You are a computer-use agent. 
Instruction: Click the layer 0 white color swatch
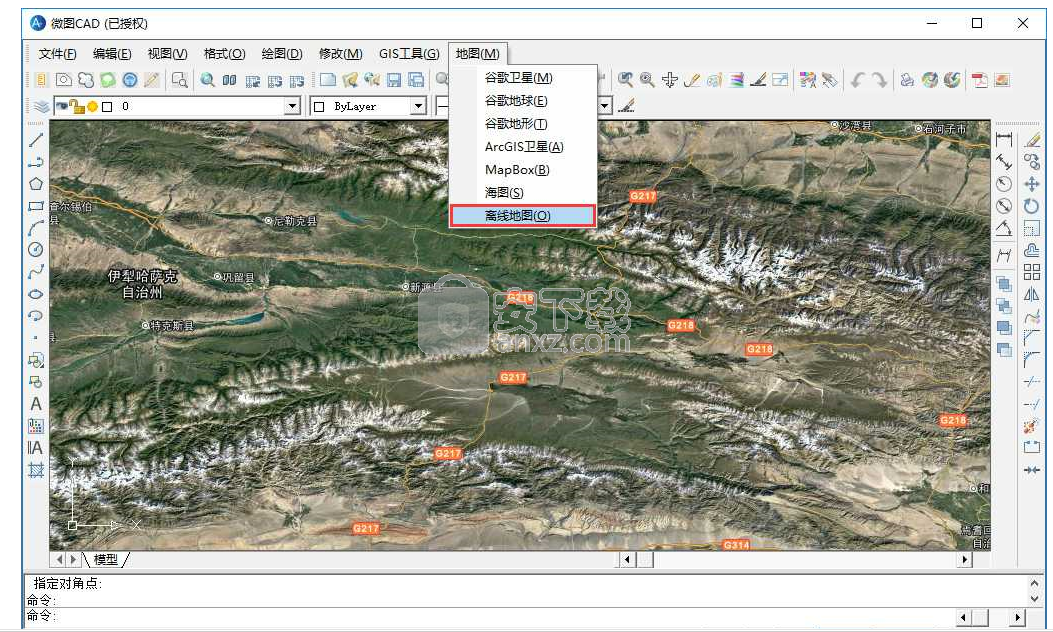107,106
